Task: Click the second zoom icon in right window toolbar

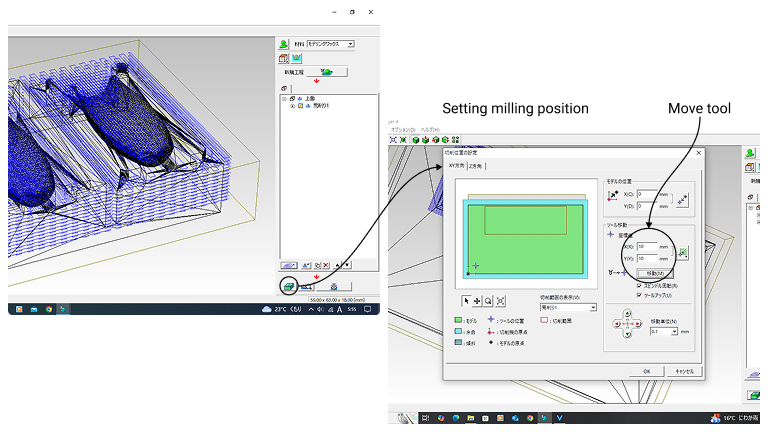Action: [x=403, y=140]
